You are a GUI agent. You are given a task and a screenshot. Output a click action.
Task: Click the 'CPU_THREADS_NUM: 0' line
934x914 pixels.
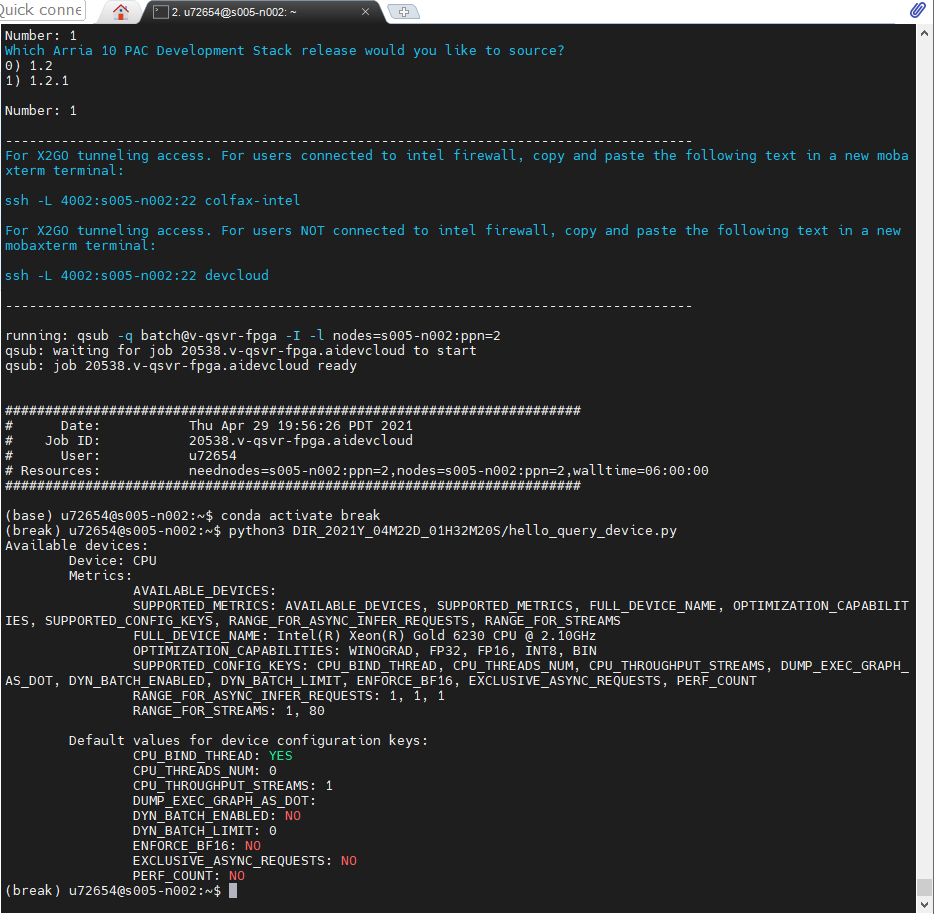coord(205,771)
